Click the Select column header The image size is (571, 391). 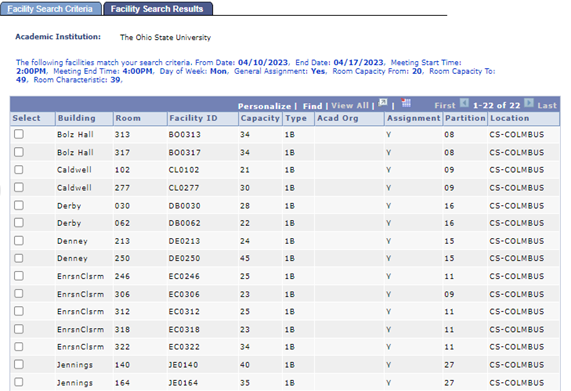(x=26, y=118)
